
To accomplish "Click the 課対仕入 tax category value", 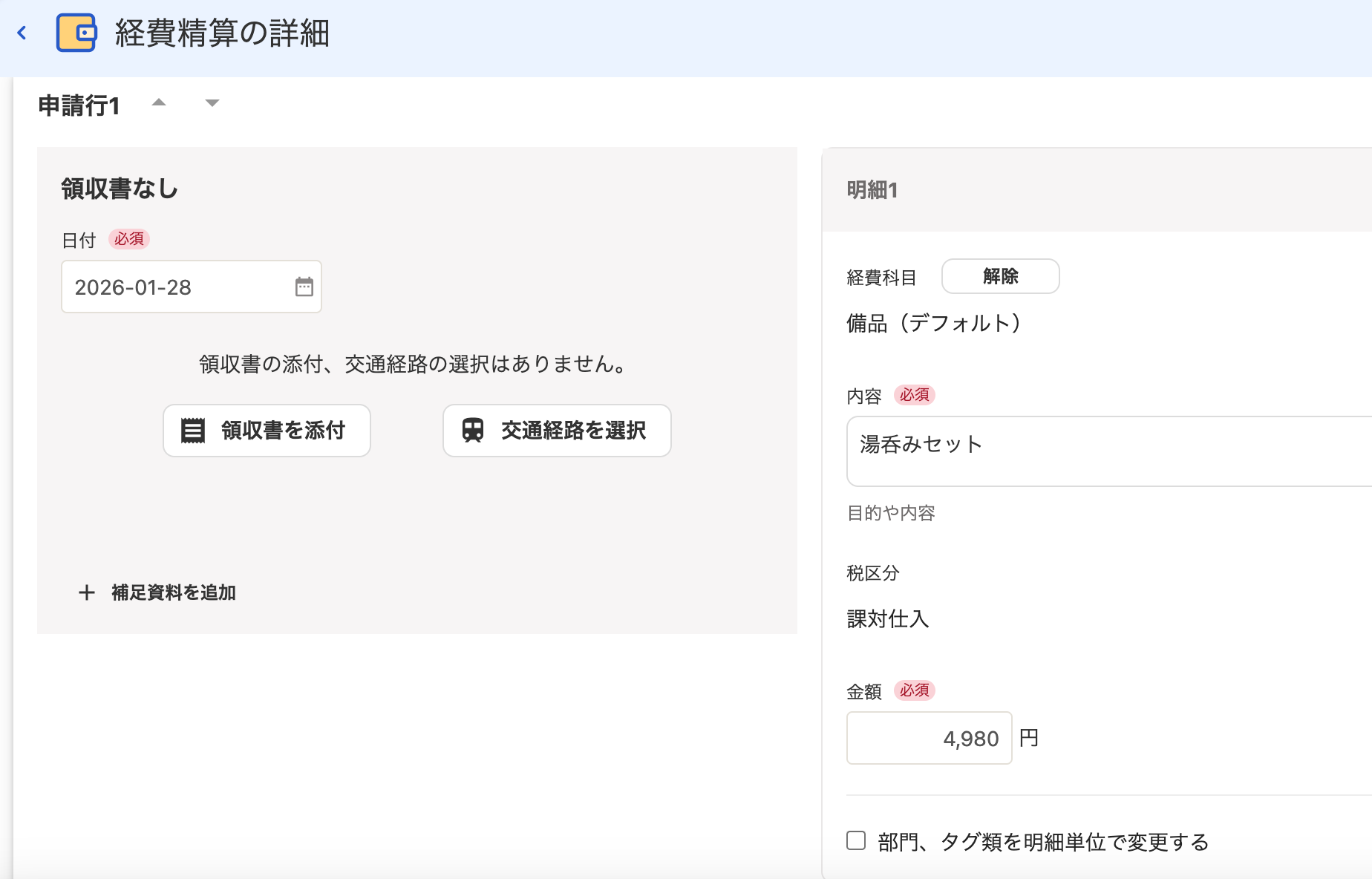I will pos(888,618).
